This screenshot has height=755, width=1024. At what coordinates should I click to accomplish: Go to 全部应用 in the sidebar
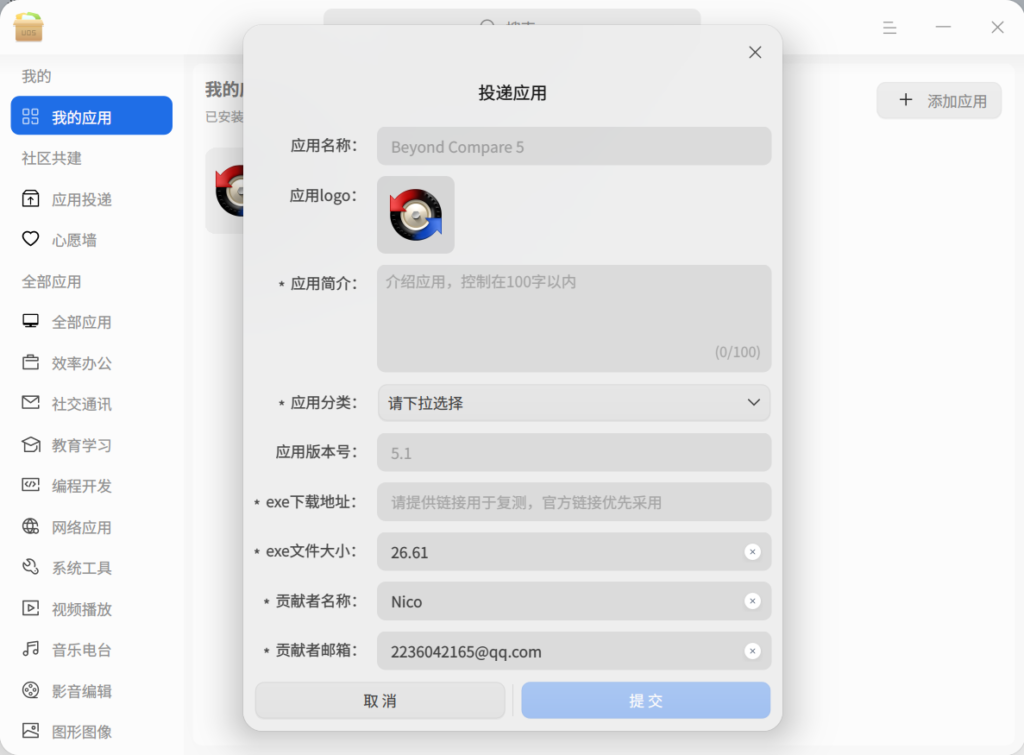click(81, 322)
